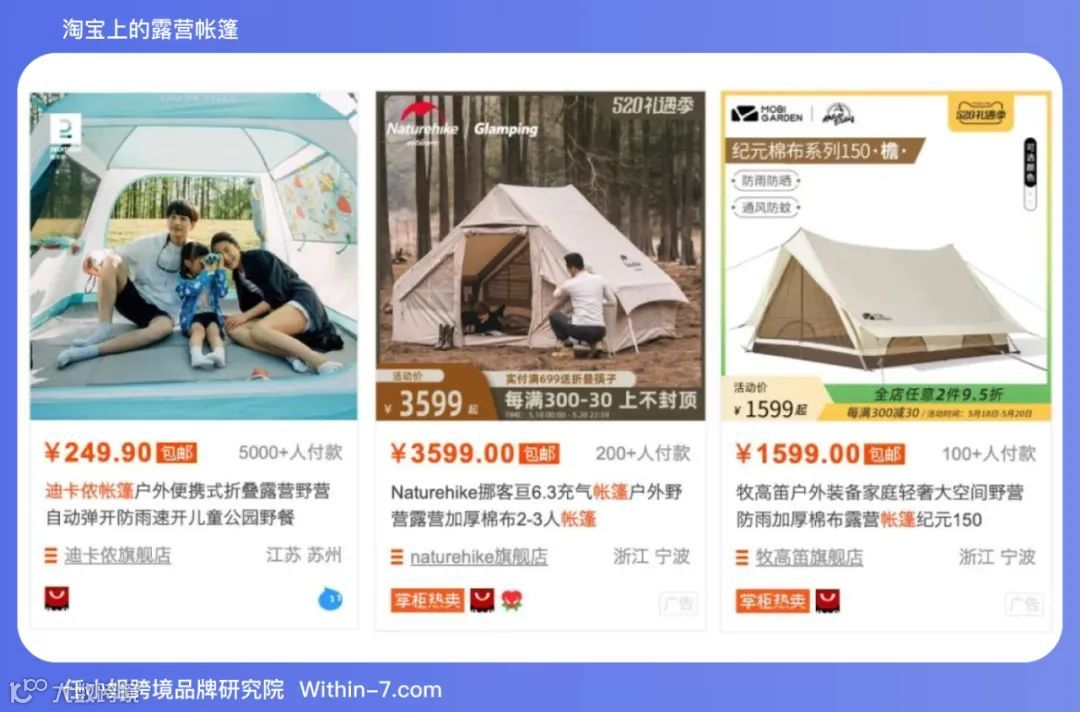Viewport: 1080px width, 712px height.
Task: Click the Tmall badge under the Naturehike listing
Action: [x=482, y=600]
